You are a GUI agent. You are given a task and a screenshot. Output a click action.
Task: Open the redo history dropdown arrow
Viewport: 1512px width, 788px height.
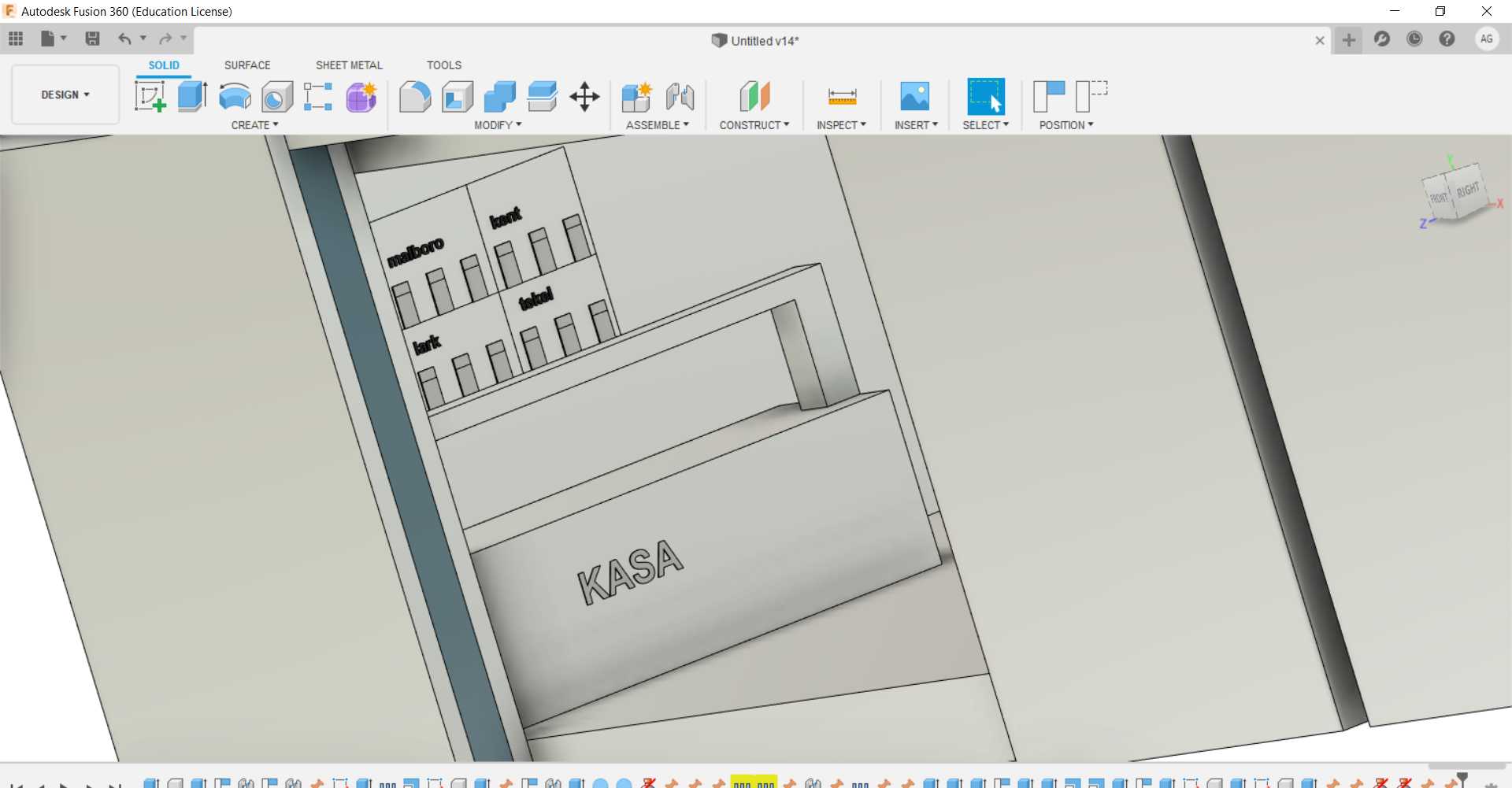pos(183,38)
